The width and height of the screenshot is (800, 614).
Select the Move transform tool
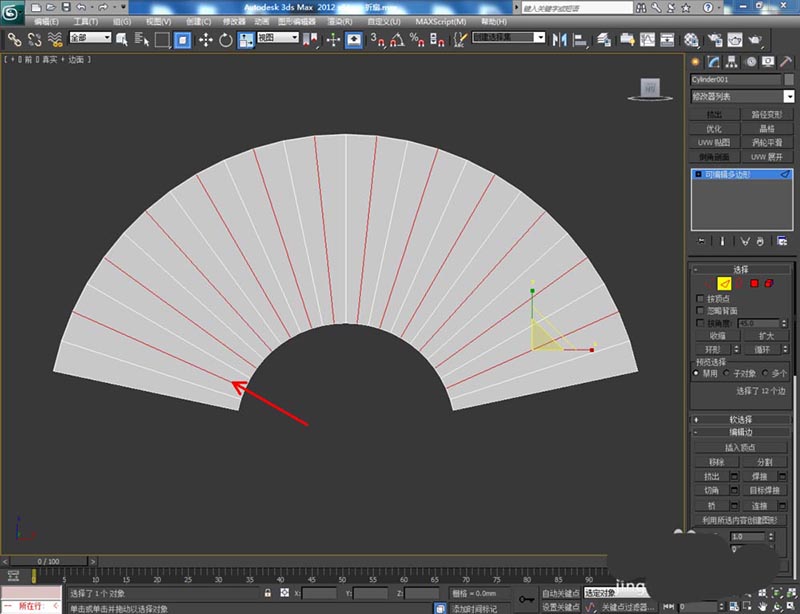pos(206,40)
